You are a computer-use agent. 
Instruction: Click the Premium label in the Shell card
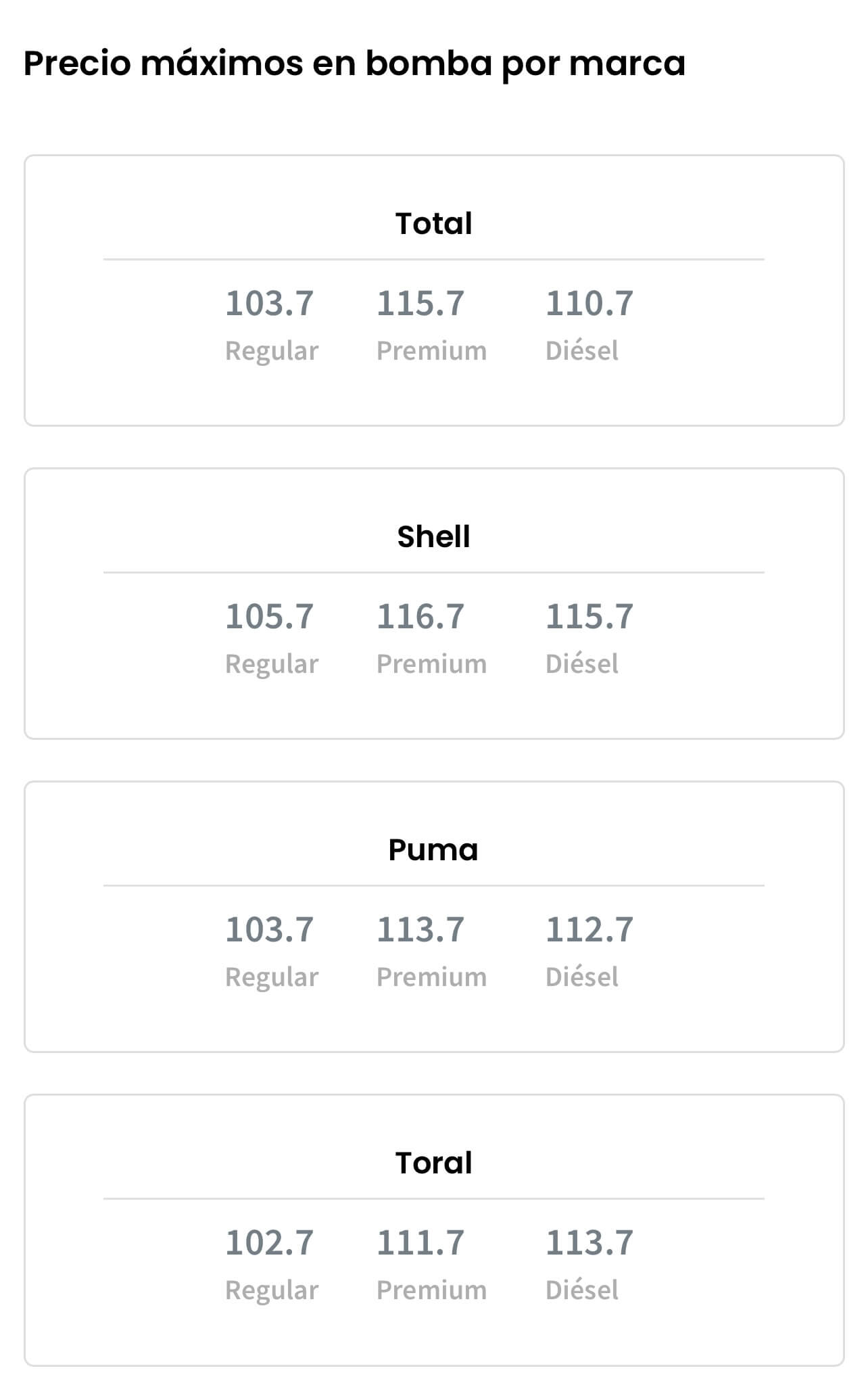pyautogui.click(x=431, y=664)
